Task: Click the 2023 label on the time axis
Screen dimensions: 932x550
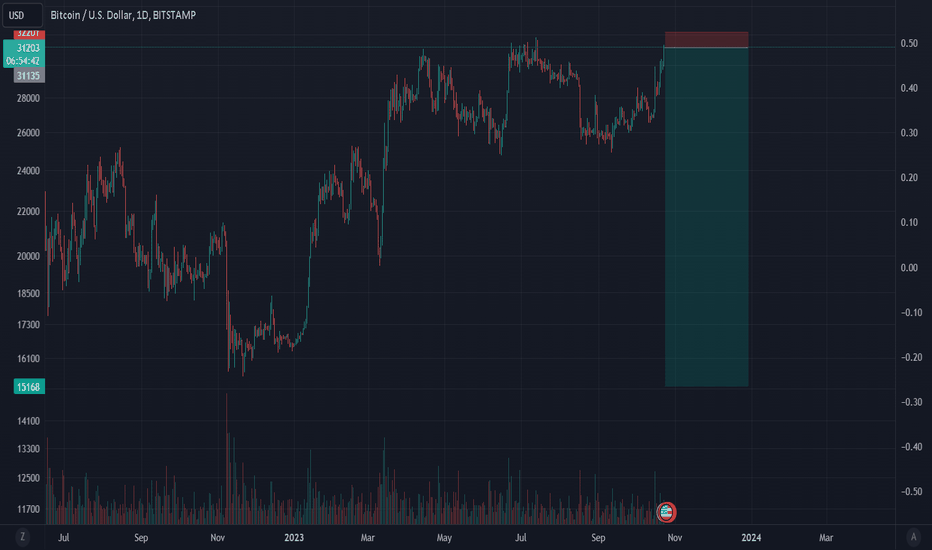Action: pyautogui.click(x=293, y=537)
